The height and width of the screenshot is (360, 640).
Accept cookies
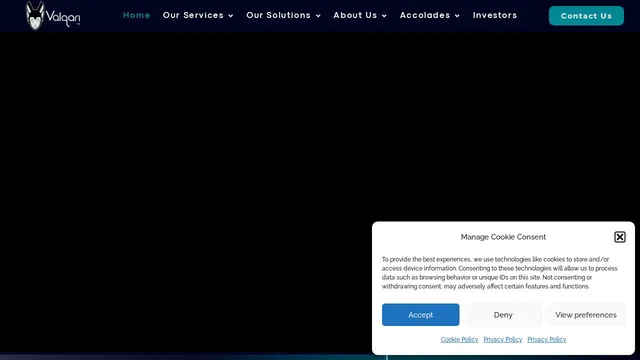(420, 315)
